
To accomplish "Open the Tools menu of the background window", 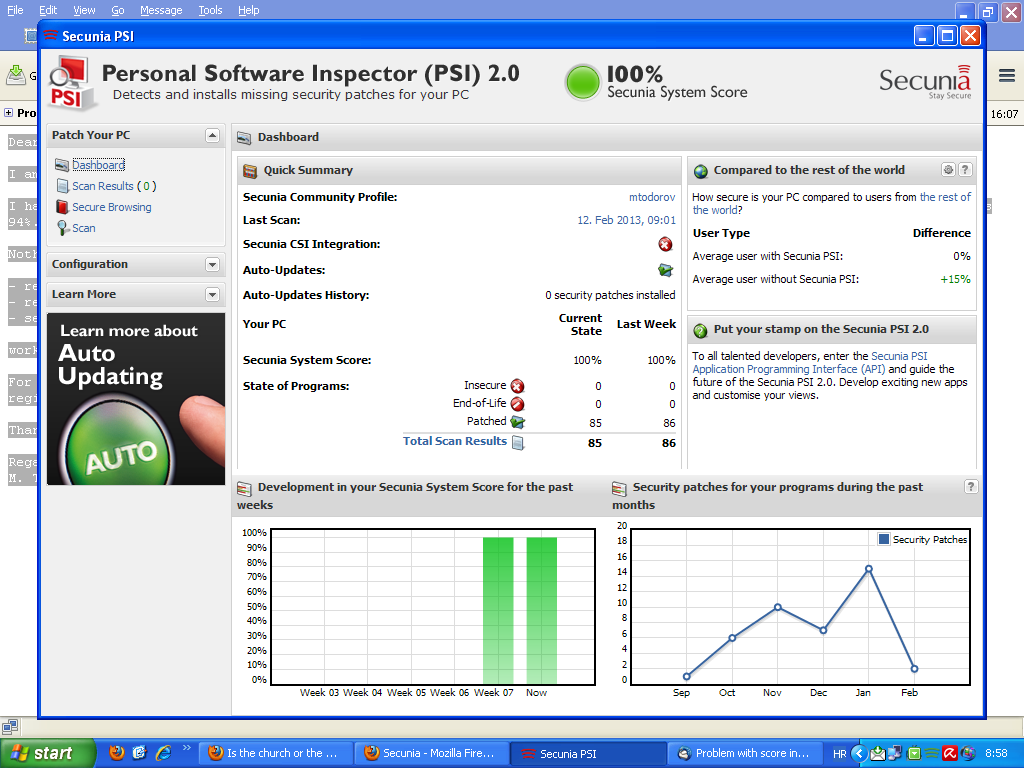I will point(210,10).
